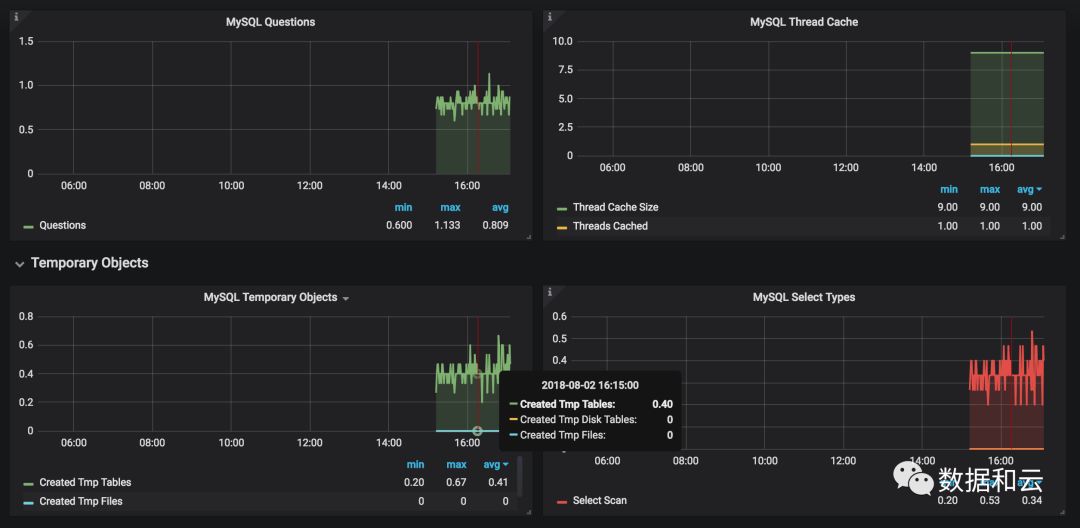Open Created Tmp Files cyan swatch
The width and height of the screenshot is (1080, 528).
pyautogui.click(x=28, y=503)
